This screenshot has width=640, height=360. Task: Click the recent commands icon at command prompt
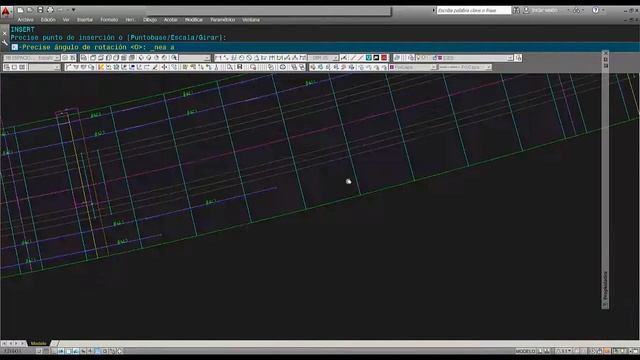pos(15,47)
